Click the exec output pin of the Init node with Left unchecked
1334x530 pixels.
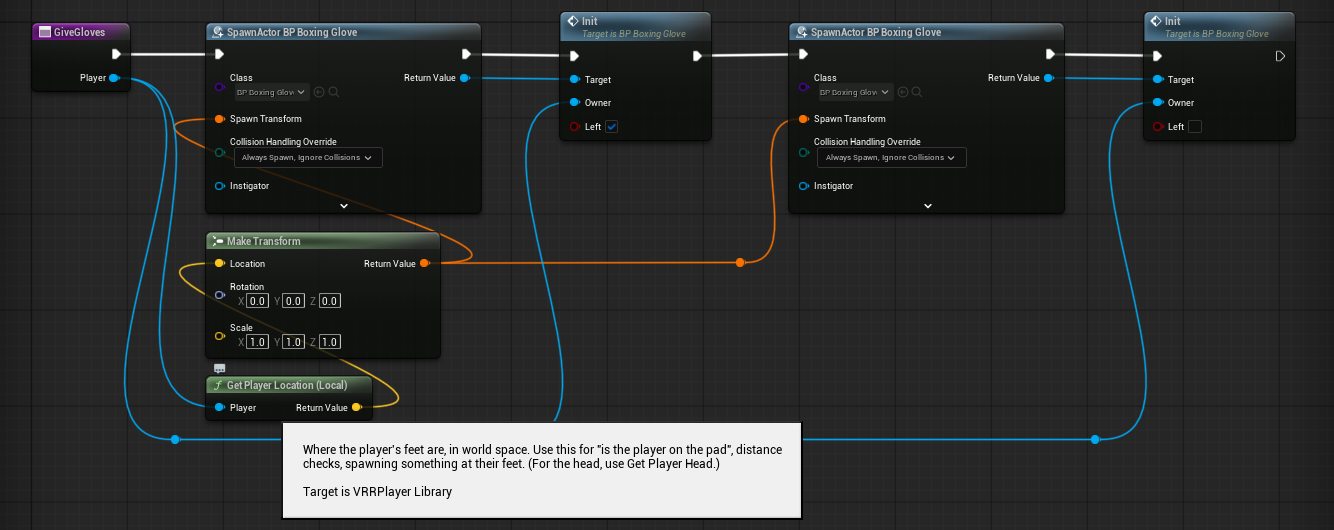[x=1280, y=56]
